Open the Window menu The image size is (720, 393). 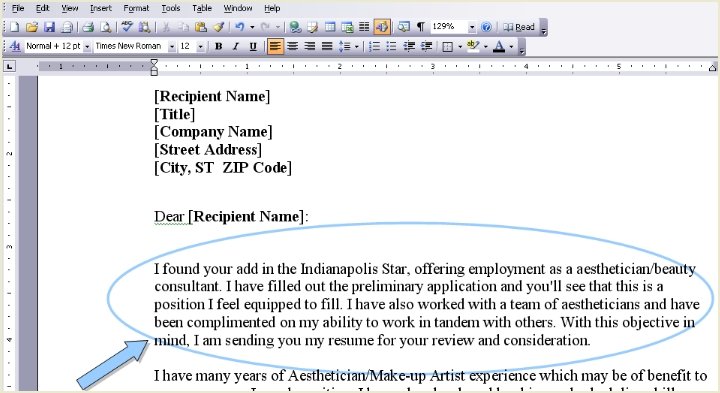[237, 8]
